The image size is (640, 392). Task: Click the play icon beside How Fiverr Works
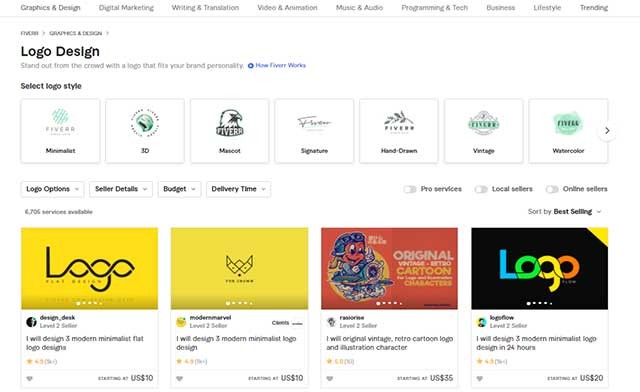251,65
